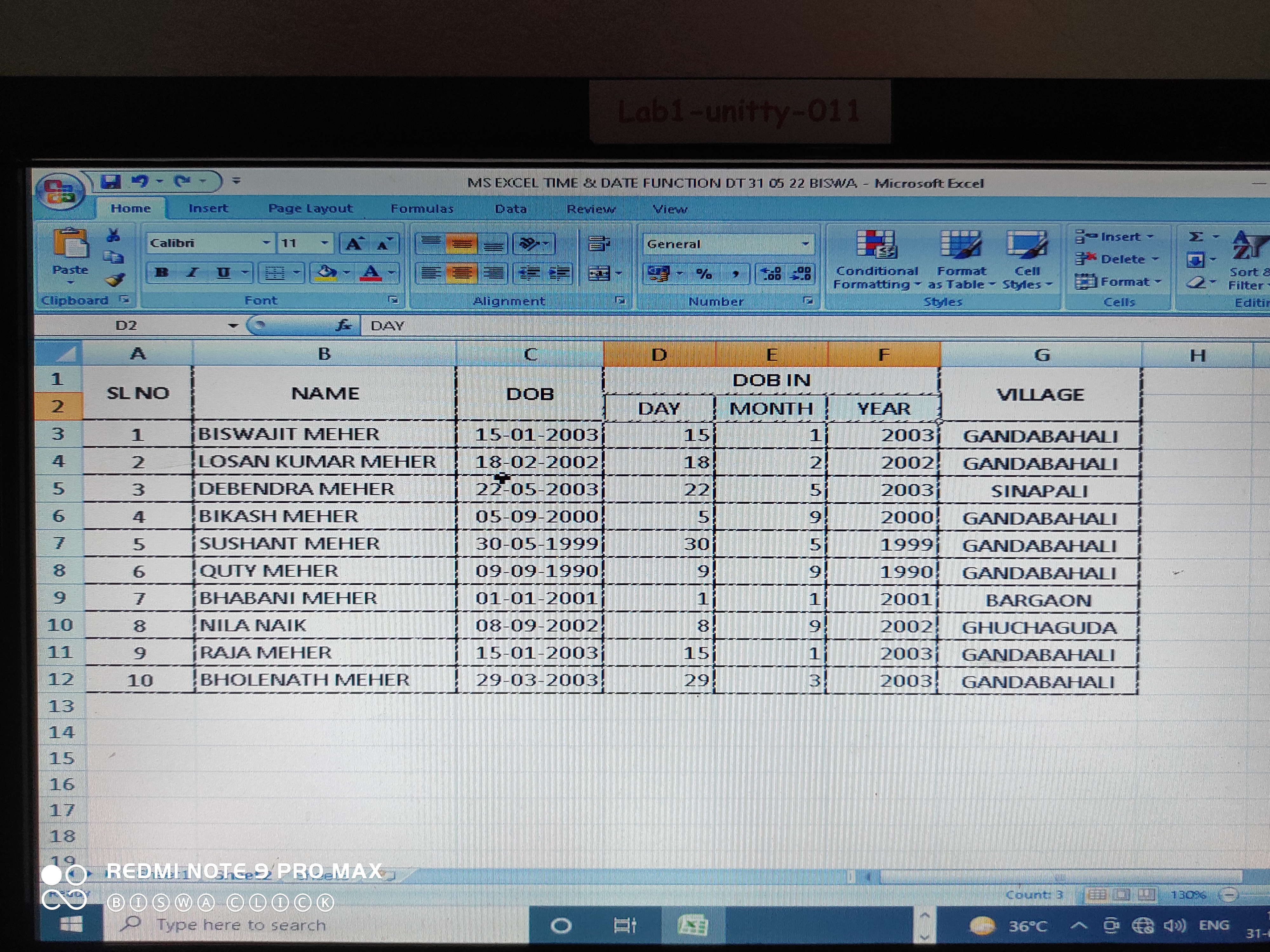Image resolution: width=1270 pixels, height=952 pixels.
Task: Click the font color red A swatch
Action: coord(371,273)
